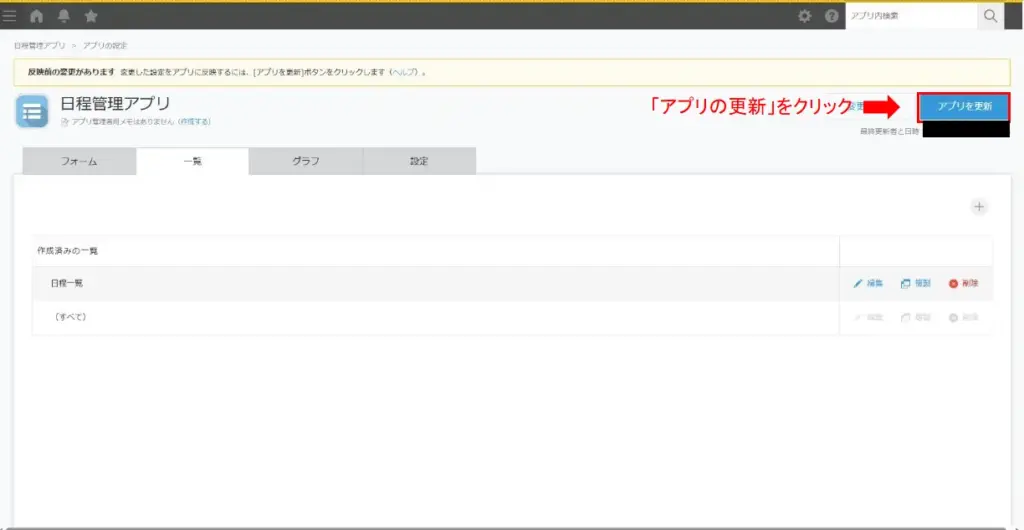Click the アプリを更新 button
Image resolution: width=1024 pixels, height=530 pixels.
pos(965,107)
